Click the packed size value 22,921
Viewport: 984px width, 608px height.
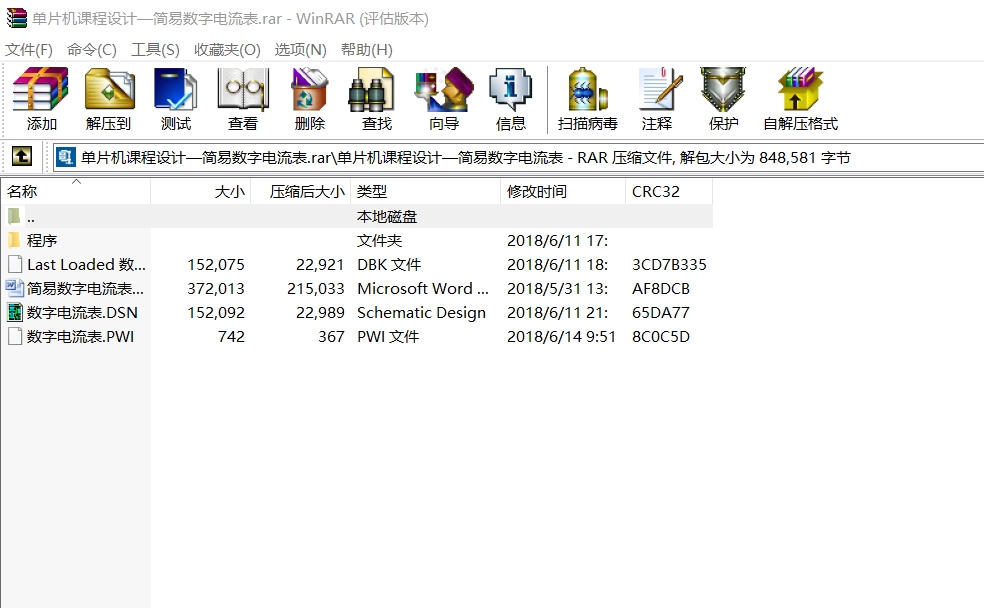[x=320, y=264]
